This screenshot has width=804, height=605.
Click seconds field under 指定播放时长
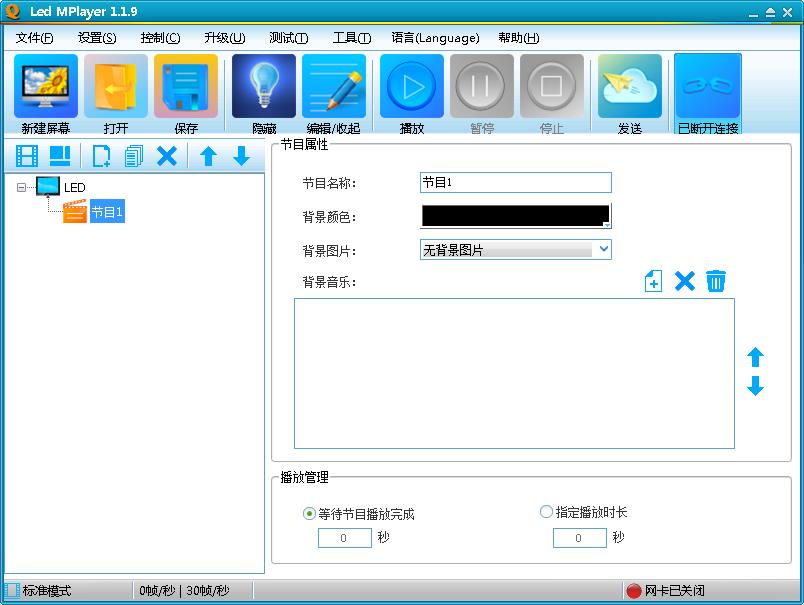(x=579, y=538)
